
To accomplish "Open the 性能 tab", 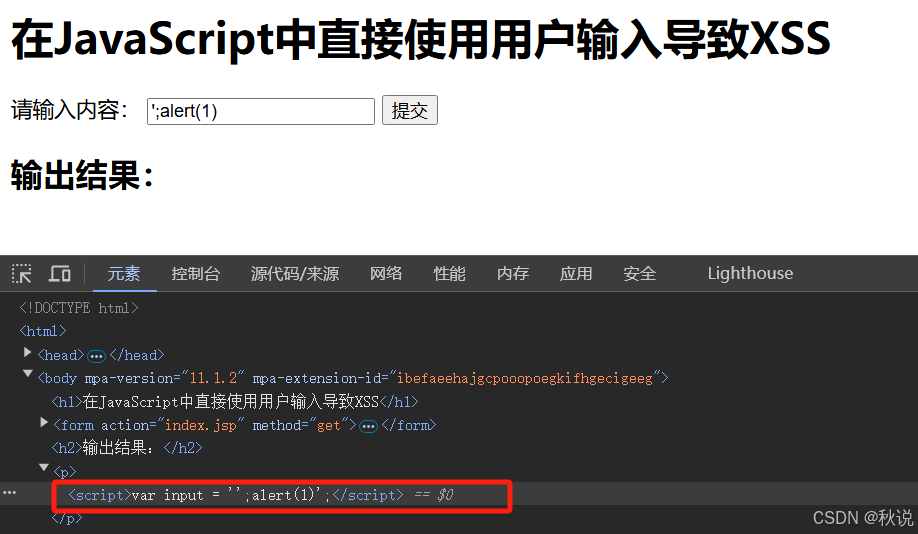I will 450,273.
